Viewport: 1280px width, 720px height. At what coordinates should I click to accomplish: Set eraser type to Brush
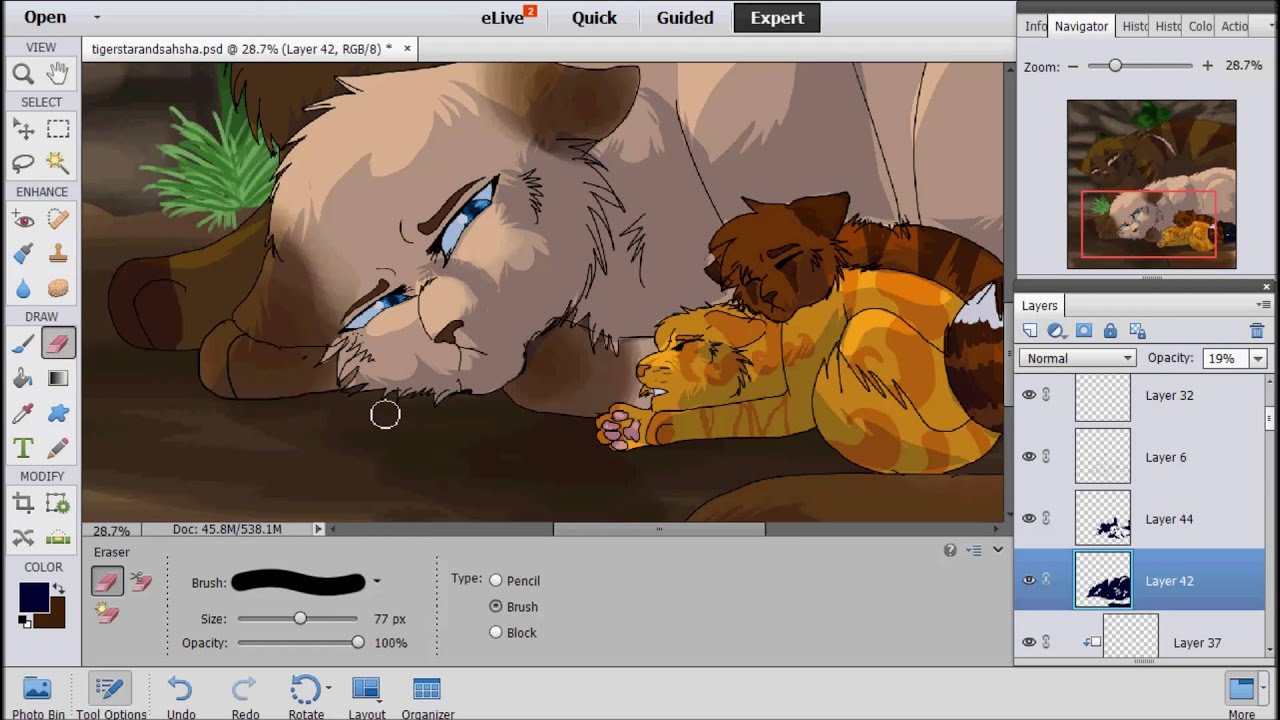[x=496, y=606]
